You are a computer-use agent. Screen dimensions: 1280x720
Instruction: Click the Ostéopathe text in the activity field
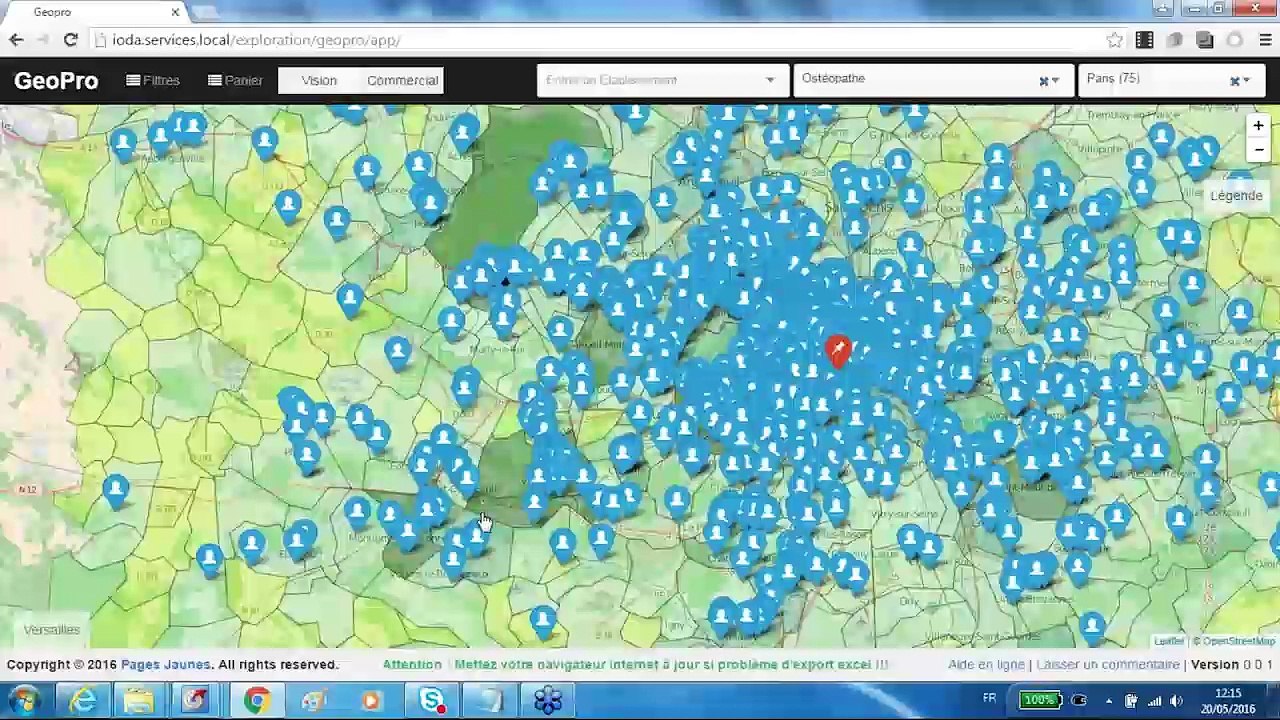coord(833,78)
